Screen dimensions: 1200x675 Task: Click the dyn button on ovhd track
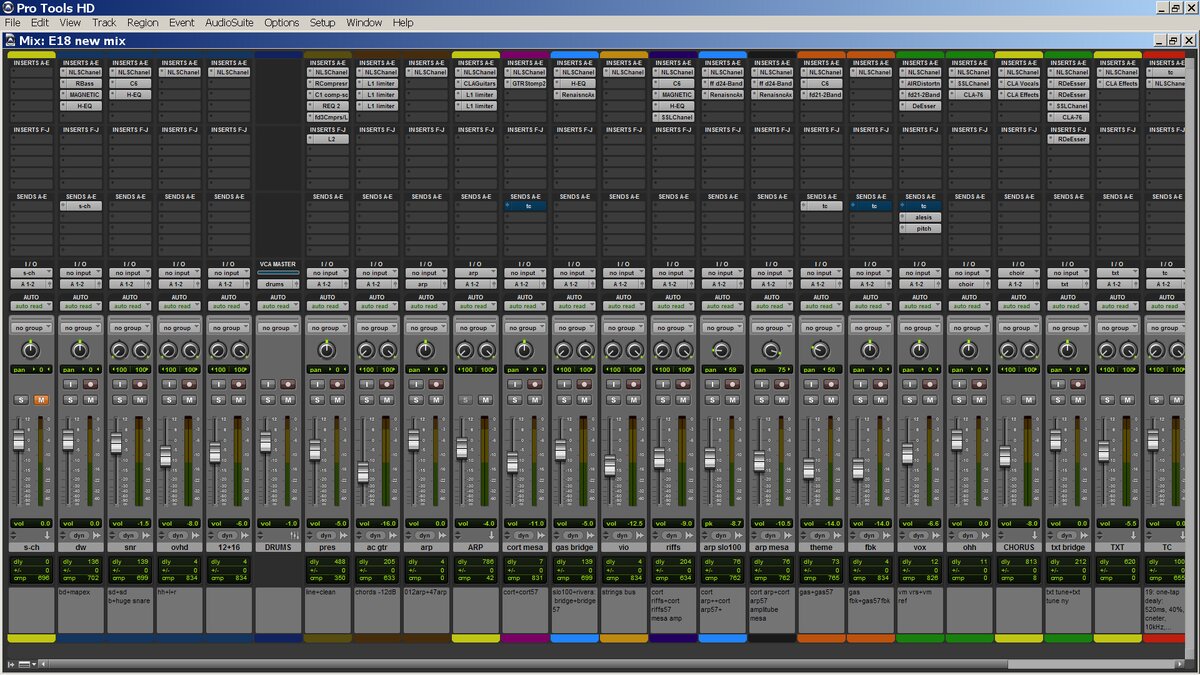[178, 535]
